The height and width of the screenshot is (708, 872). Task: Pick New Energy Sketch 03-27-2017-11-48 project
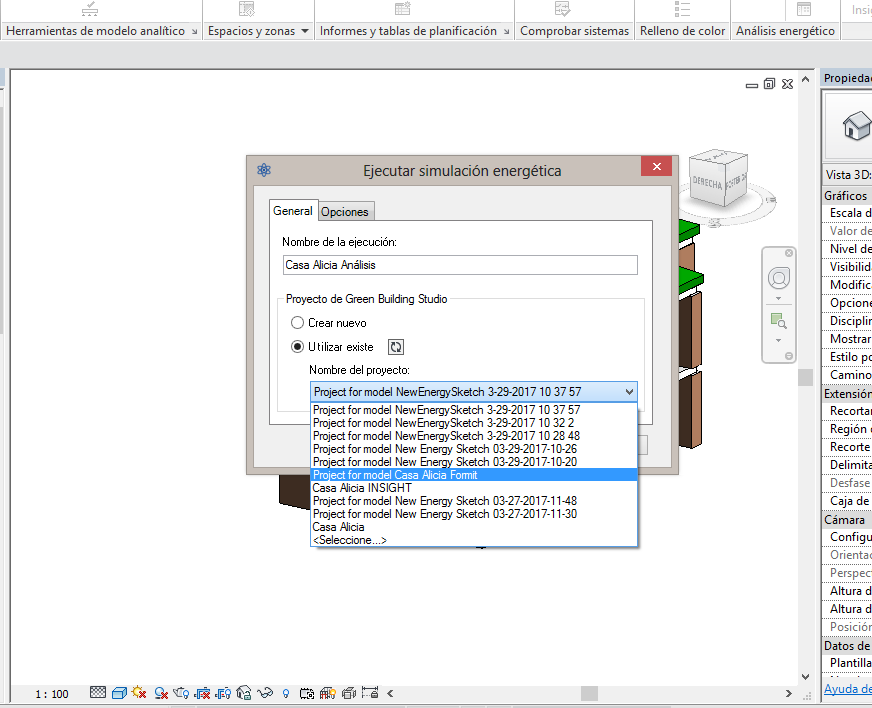point(473,501)
